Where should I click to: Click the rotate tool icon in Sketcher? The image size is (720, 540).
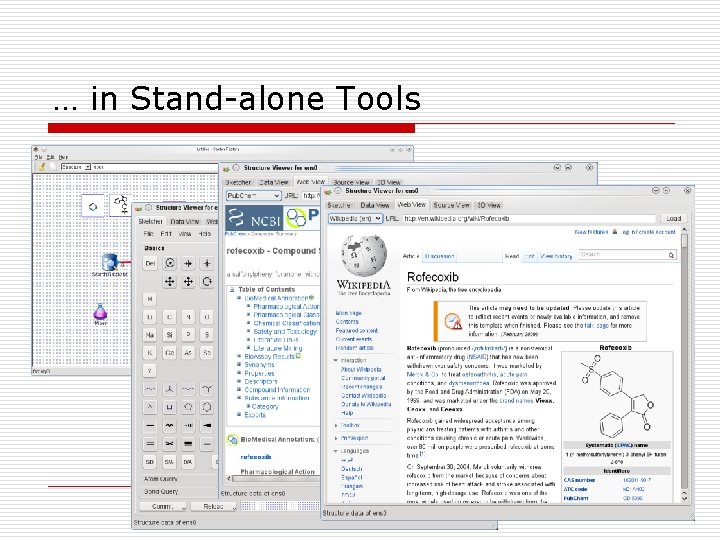pyautogui.click(x=207, y=281)
